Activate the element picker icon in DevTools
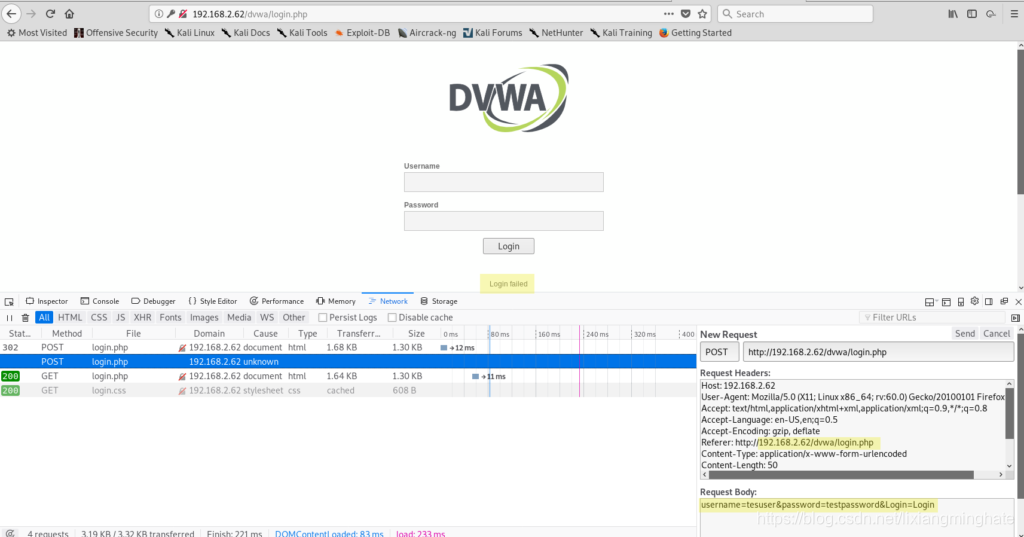 pos(9,302)
